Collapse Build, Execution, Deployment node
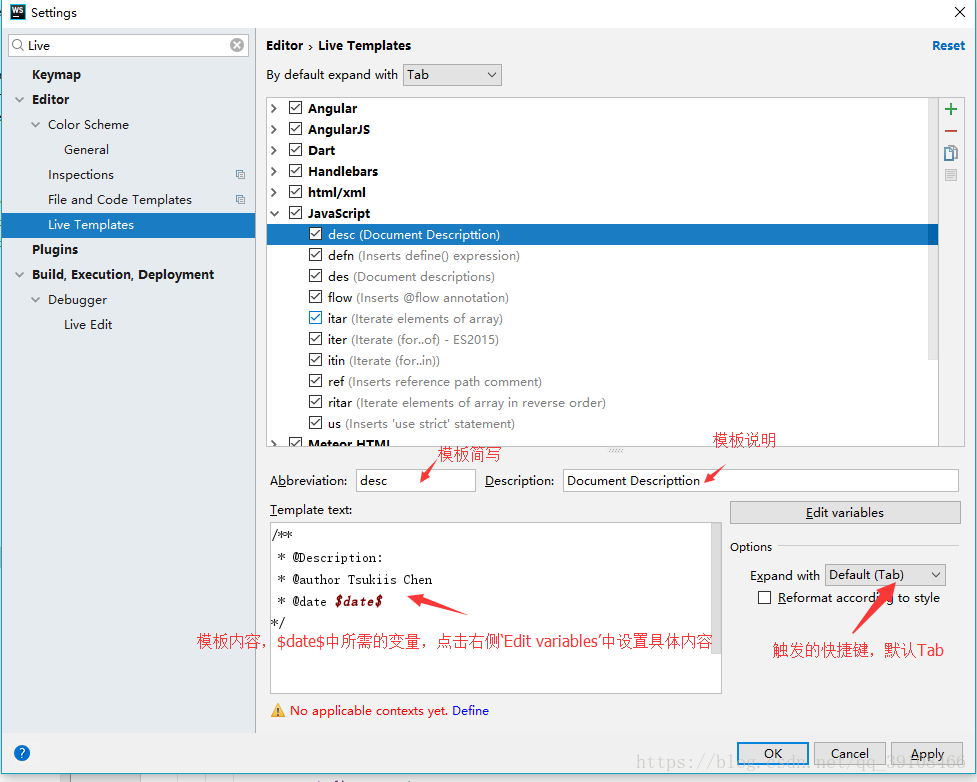Screen dimensions: 977x782 tap(20, 274)
